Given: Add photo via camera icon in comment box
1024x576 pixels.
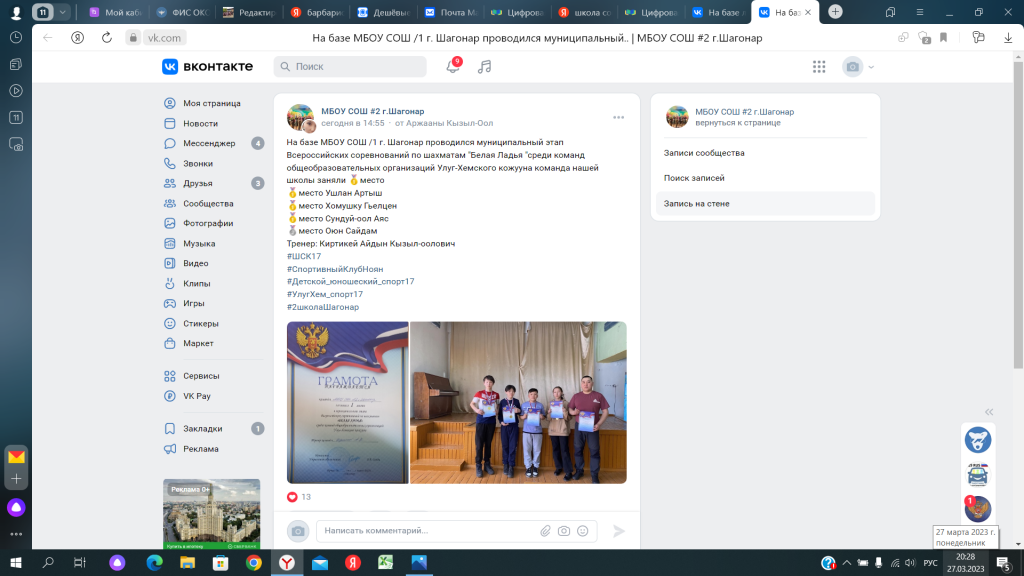Looking at the screenshot, I should (564, 530).
